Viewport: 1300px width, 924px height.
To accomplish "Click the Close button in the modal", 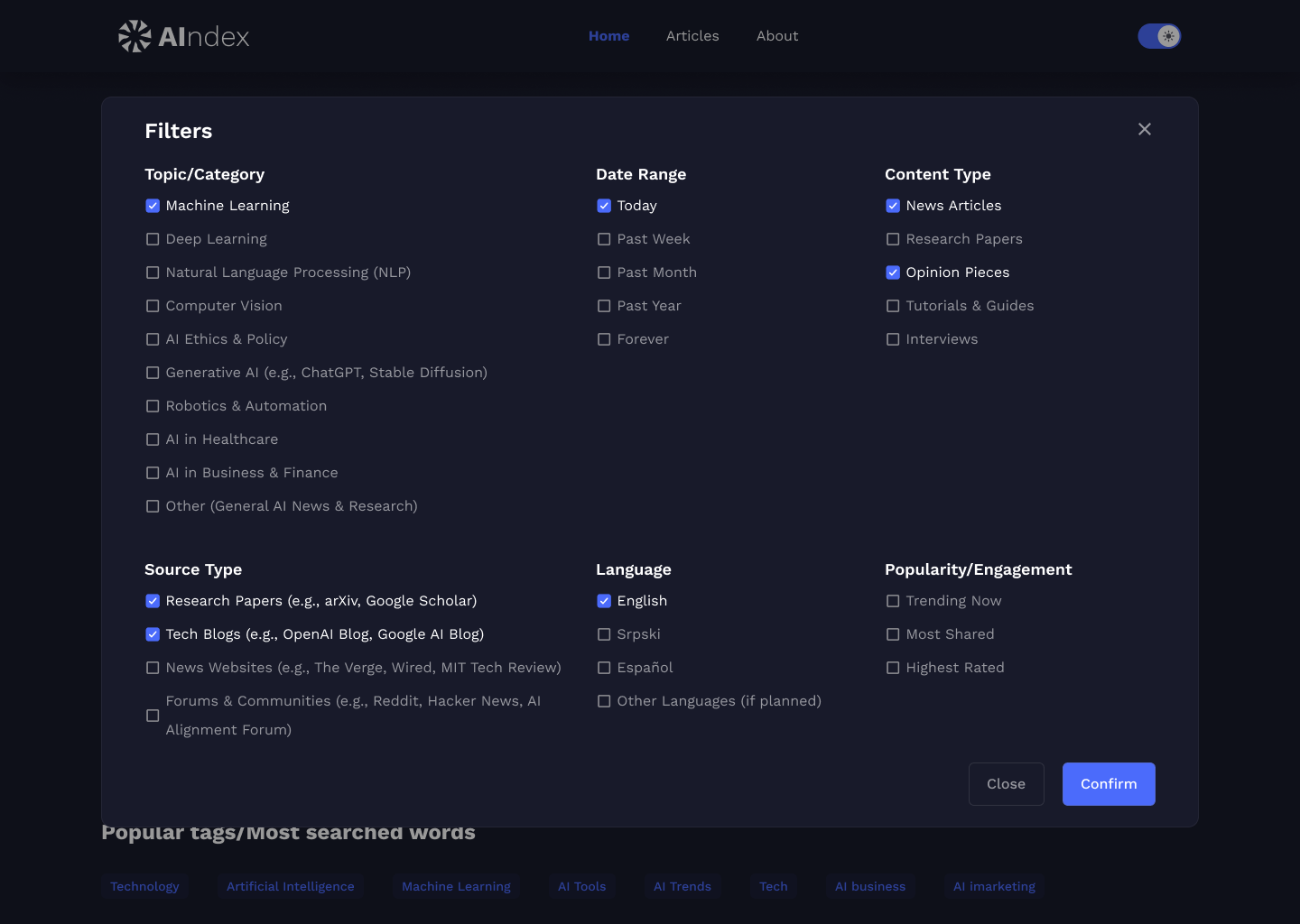I will pos(1006,783).
